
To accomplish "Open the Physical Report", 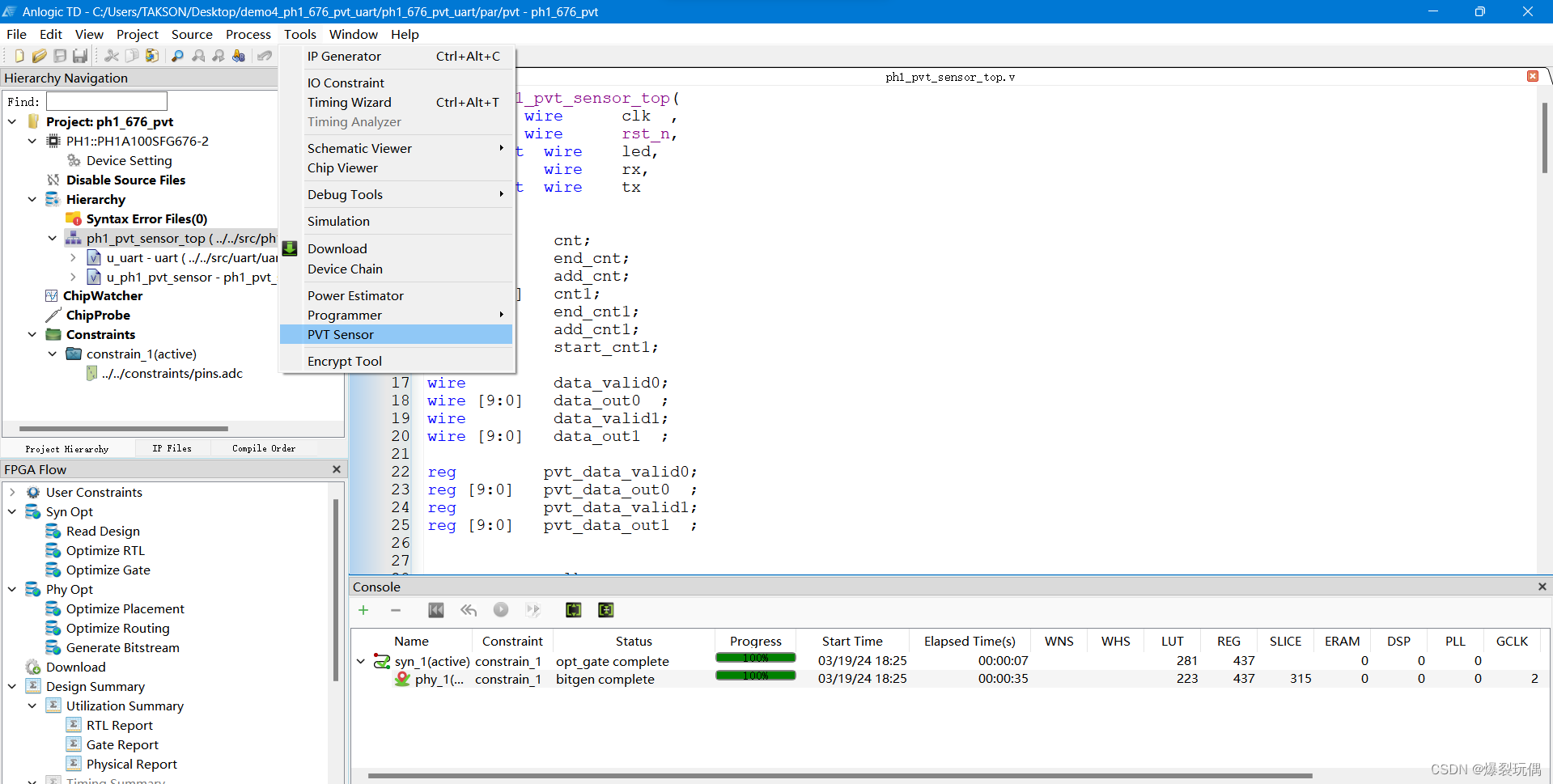I will point(132,764).
